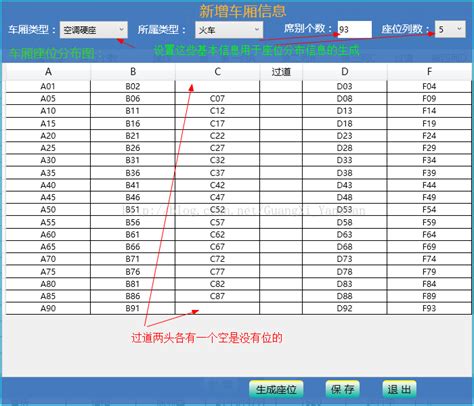
Task: Click the 生成座位 button
Action: tap(276, 389)
